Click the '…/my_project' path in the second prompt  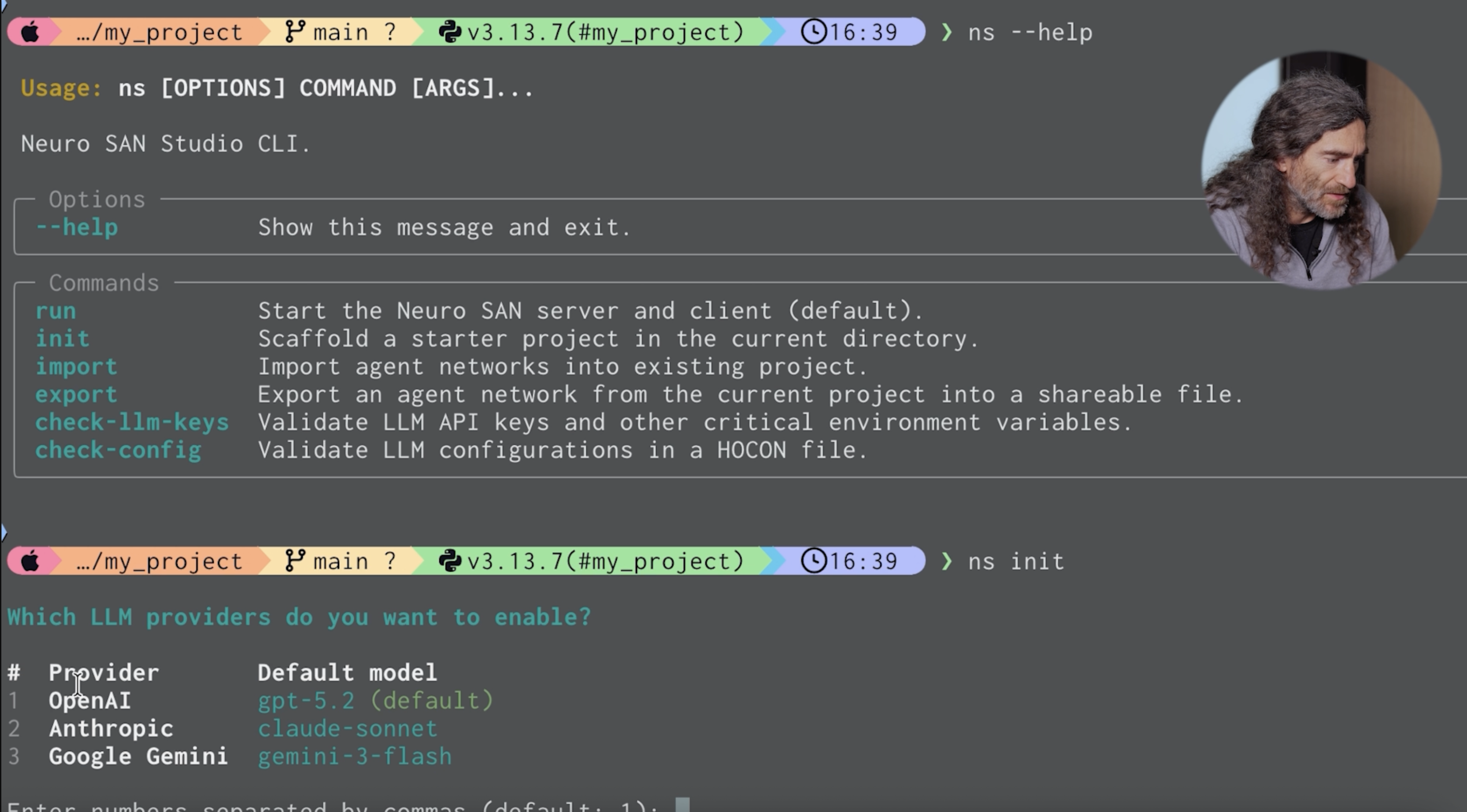coord(159,562)
